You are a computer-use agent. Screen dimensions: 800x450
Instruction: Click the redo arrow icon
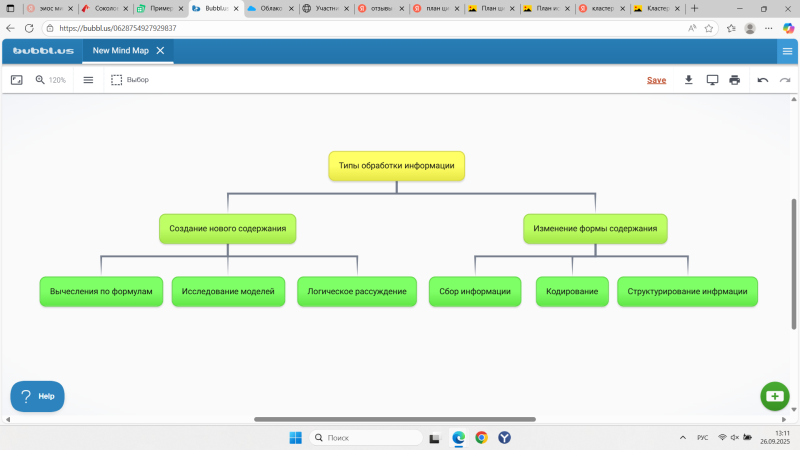(x=785, y=80)
